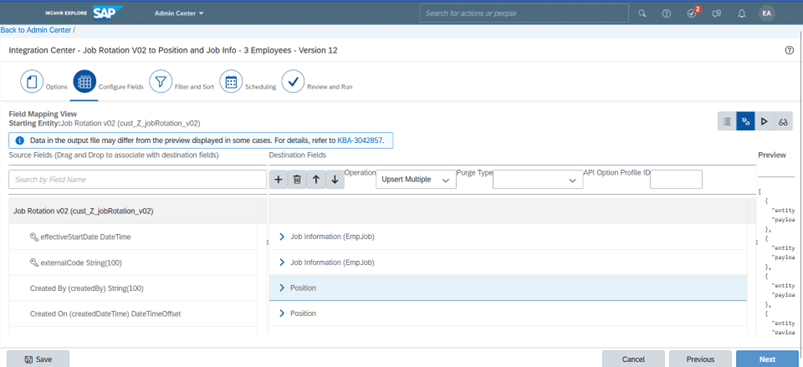The image size is (803, 367).
Task: Open the EA user avatar menu
Action: [x=767, y=14]
